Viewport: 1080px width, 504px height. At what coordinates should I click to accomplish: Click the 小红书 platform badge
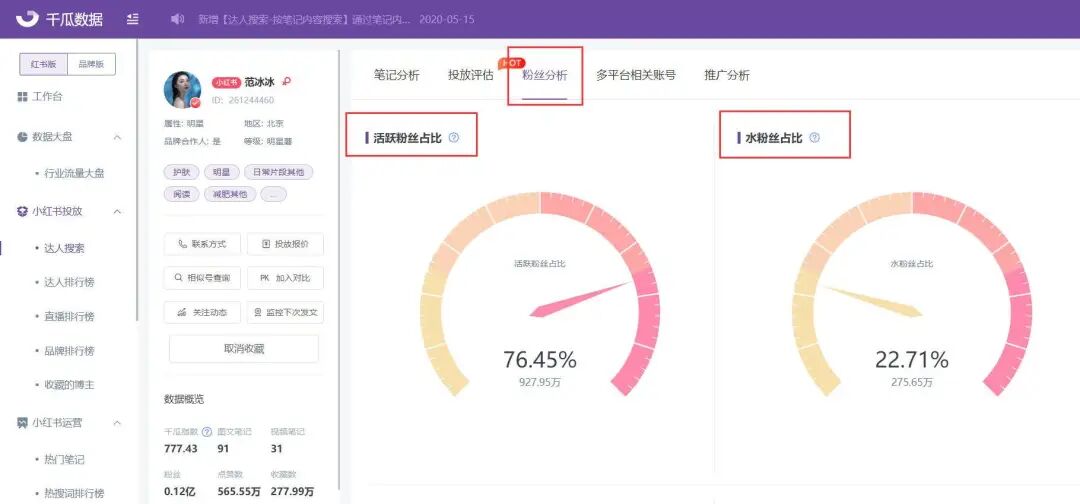point(225,82)
